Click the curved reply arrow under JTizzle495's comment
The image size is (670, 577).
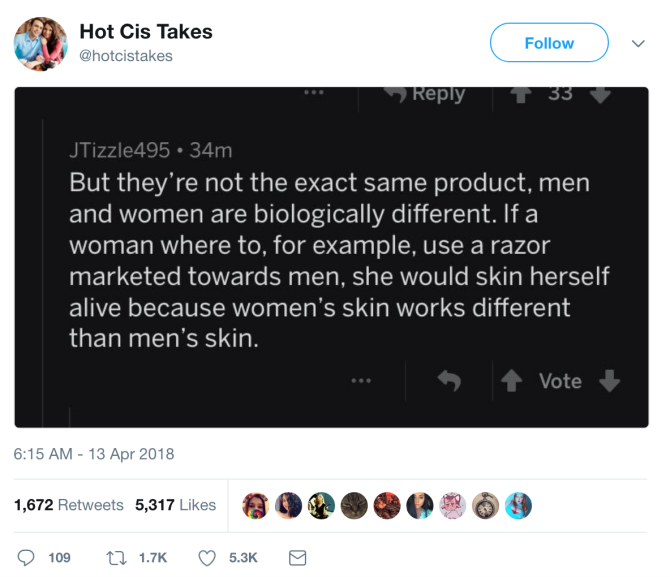point(449,380)
